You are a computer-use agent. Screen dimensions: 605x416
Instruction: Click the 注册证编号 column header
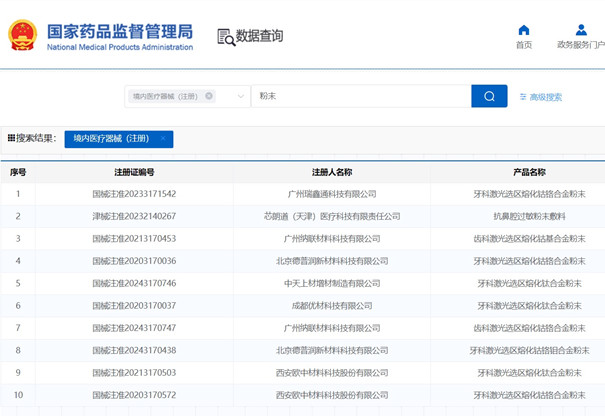(x=134, y=172)
